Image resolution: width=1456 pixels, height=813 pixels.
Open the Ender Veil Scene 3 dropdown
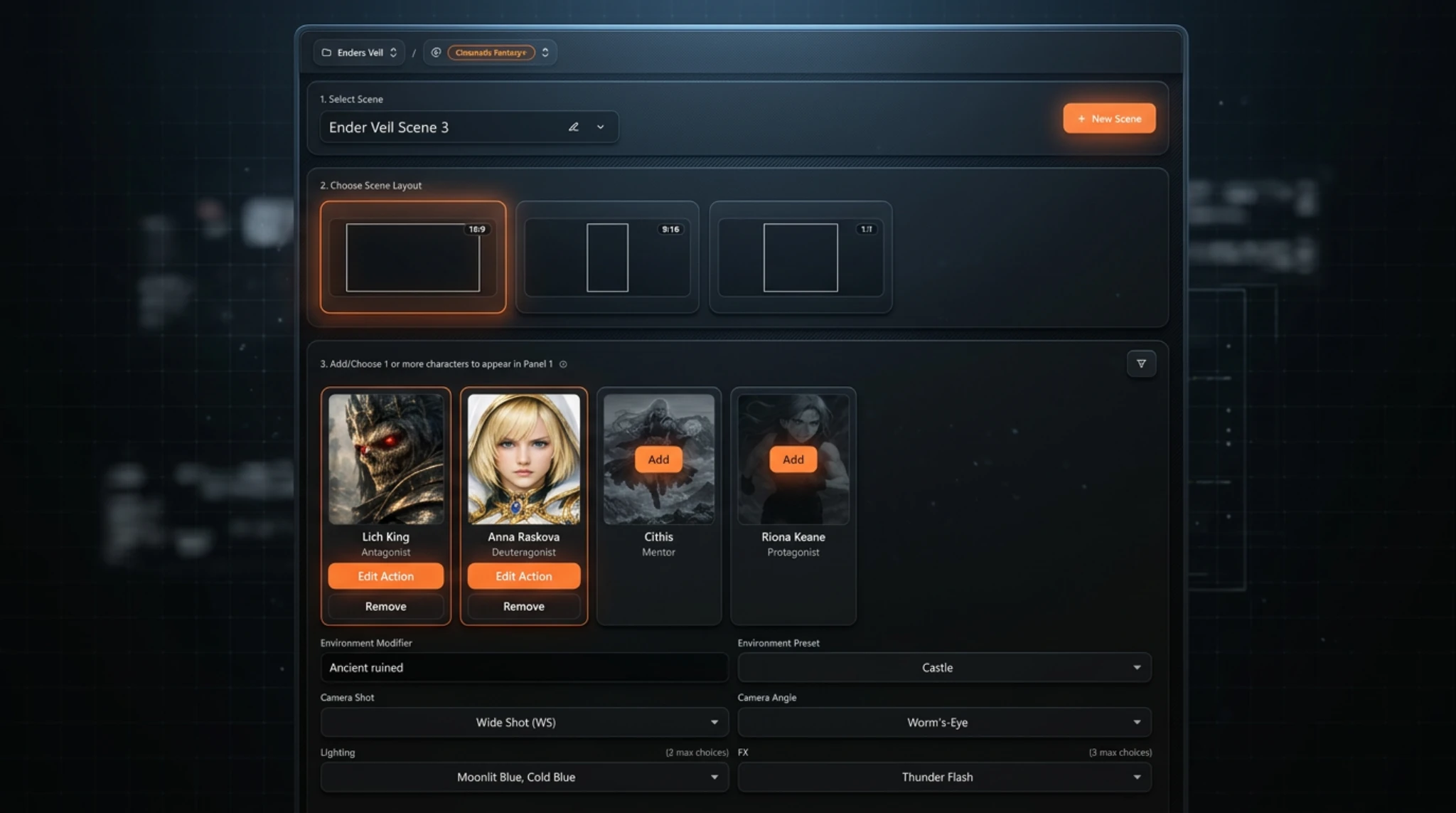click(x=599, y=127)
